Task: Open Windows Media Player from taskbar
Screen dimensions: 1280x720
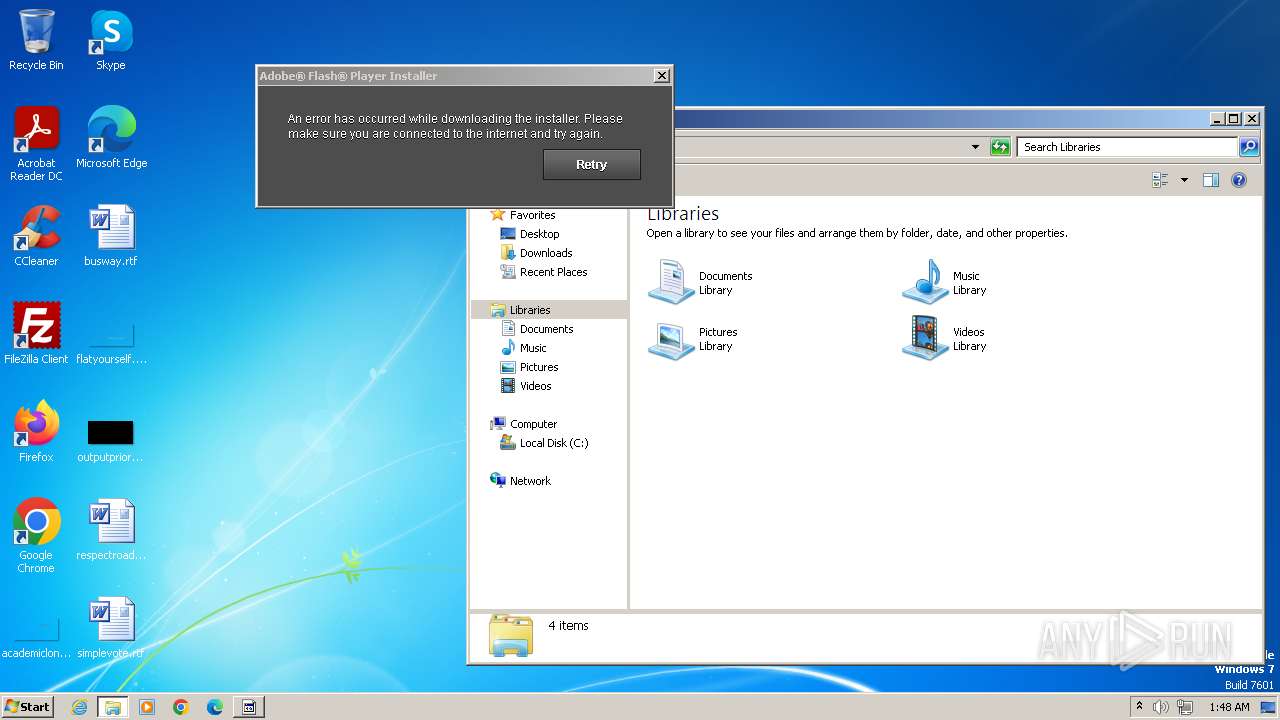Action: point(147,707)
